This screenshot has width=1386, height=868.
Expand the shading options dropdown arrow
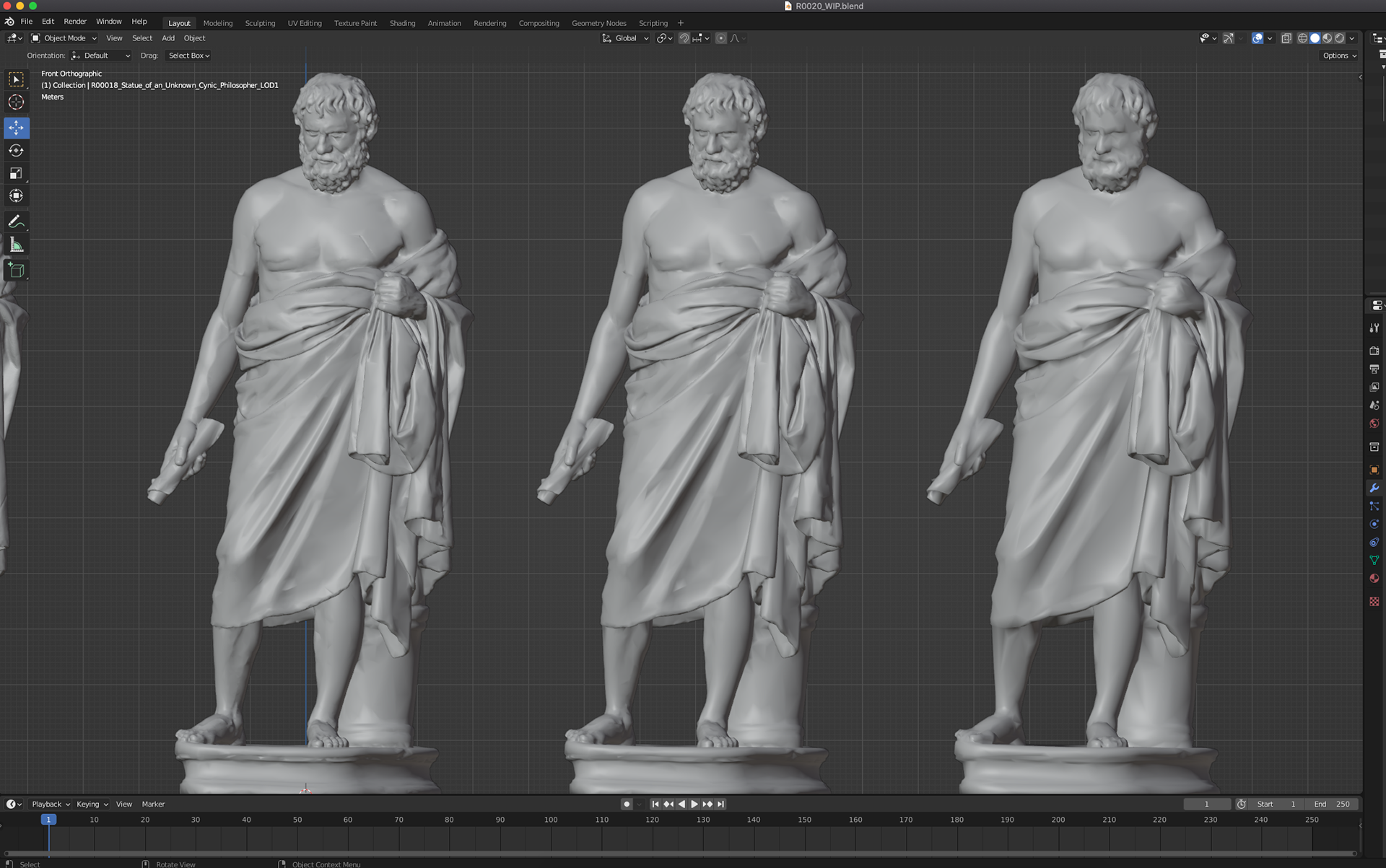click(1352, 38)
